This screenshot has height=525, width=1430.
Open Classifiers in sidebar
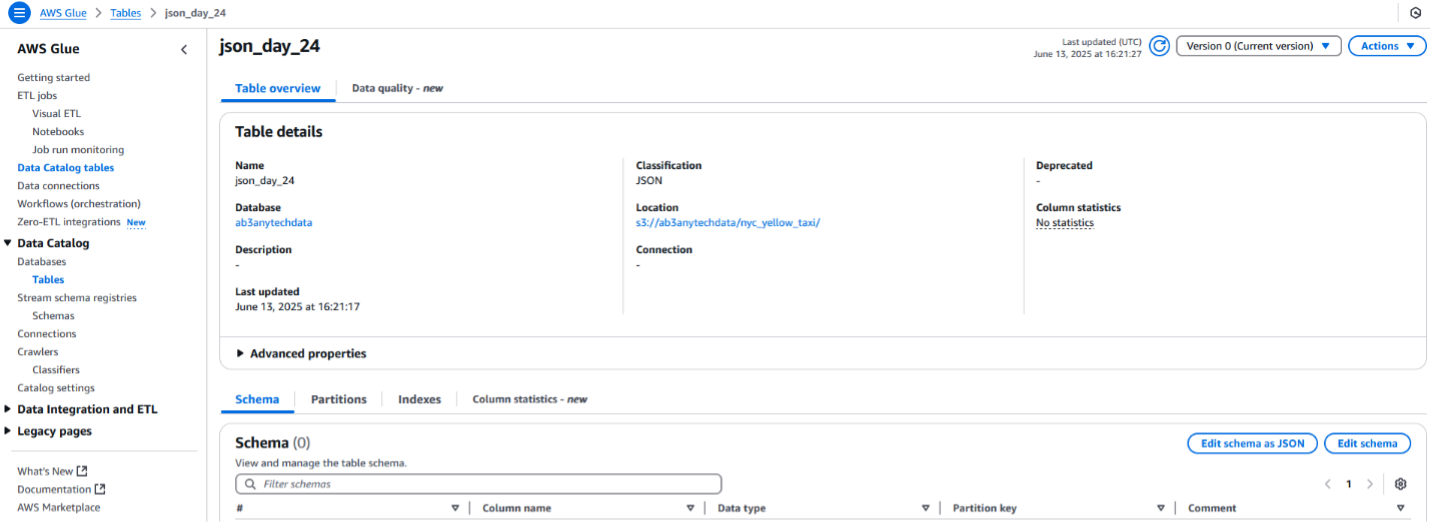click(56, 369)
